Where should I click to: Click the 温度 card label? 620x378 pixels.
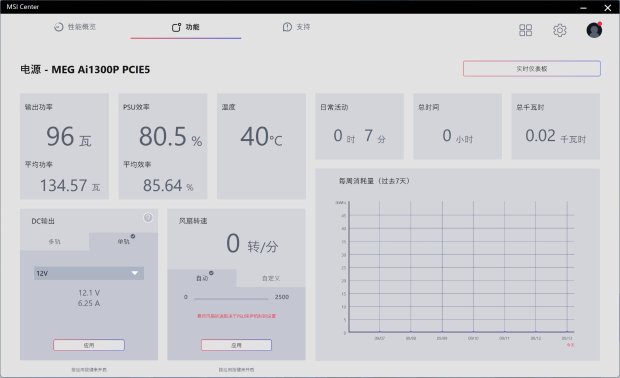coord(229,107)
